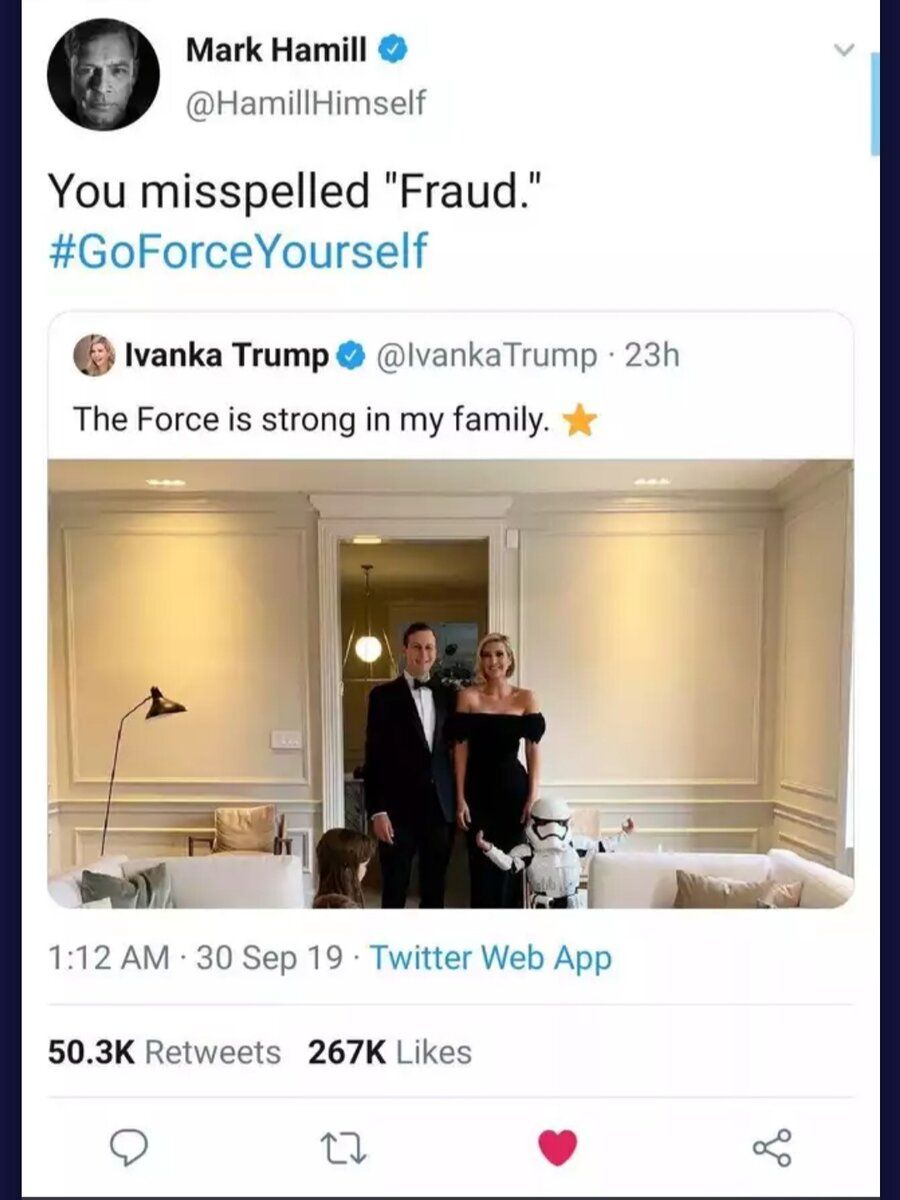Open the #GoForceYourself hashtag
The image size is (900, 1200).
click(x=238, y=249)
